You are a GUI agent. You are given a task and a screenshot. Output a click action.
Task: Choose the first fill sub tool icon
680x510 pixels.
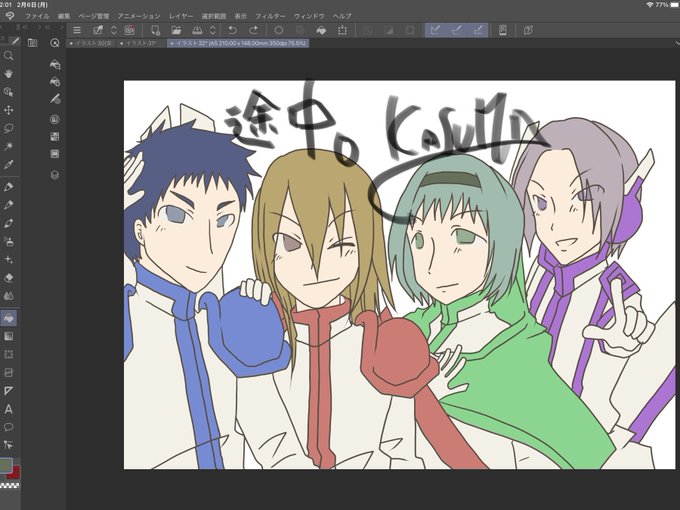pyautogui.click(x=55, y=65)
